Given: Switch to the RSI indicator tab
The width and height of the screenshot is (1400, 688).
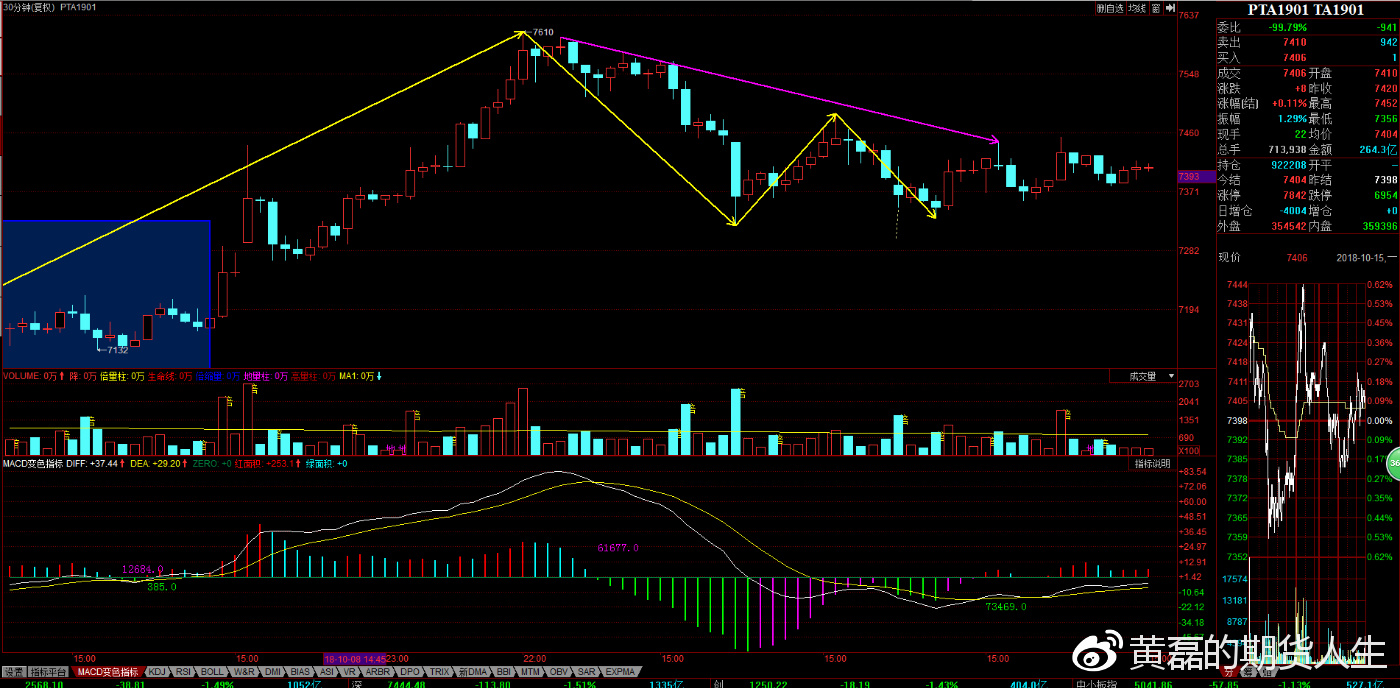Looking at the screenshot, I should tap(183, 672).
